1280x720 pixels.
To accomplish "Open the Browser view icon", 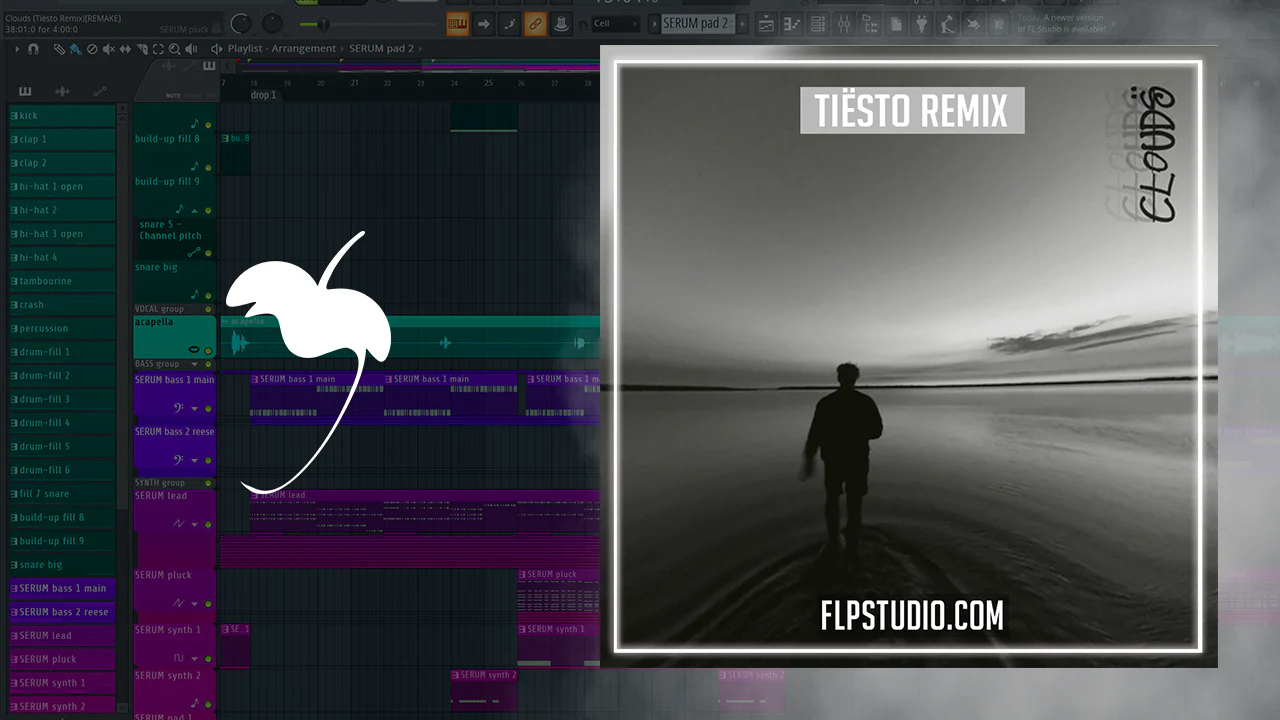I will coord(871,23).
